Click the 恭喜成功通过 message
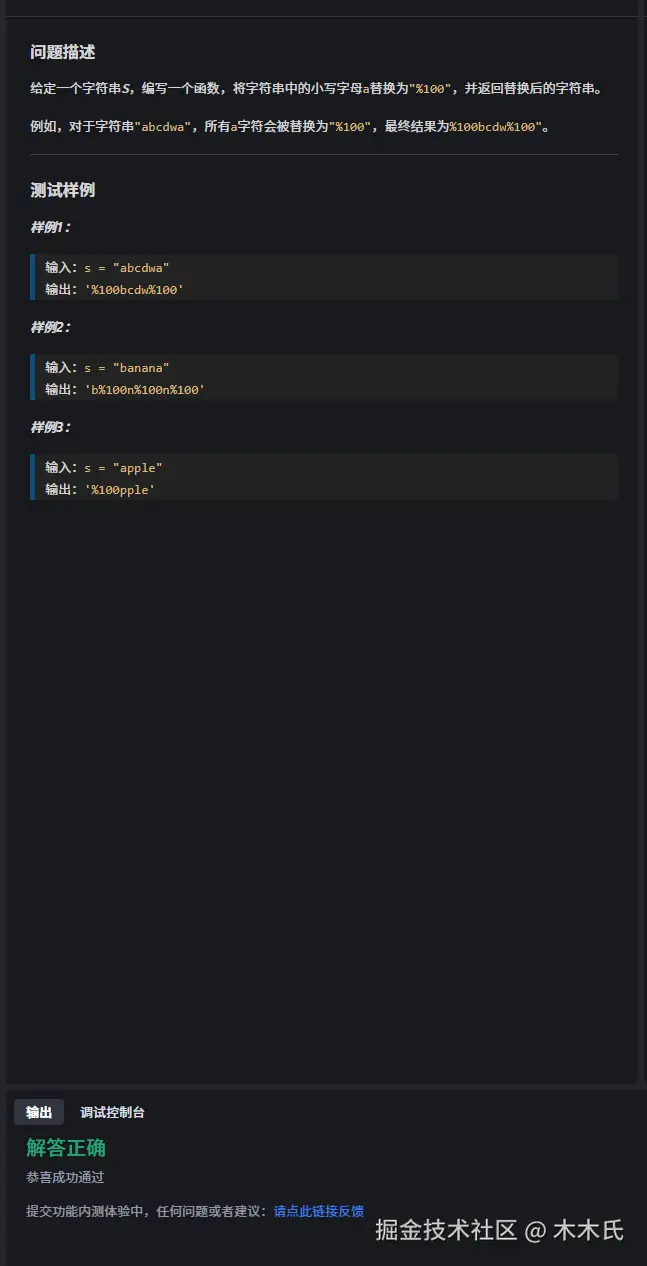Image resolution: width=647 pixels, height=1266 pixels. (65, 1178)
